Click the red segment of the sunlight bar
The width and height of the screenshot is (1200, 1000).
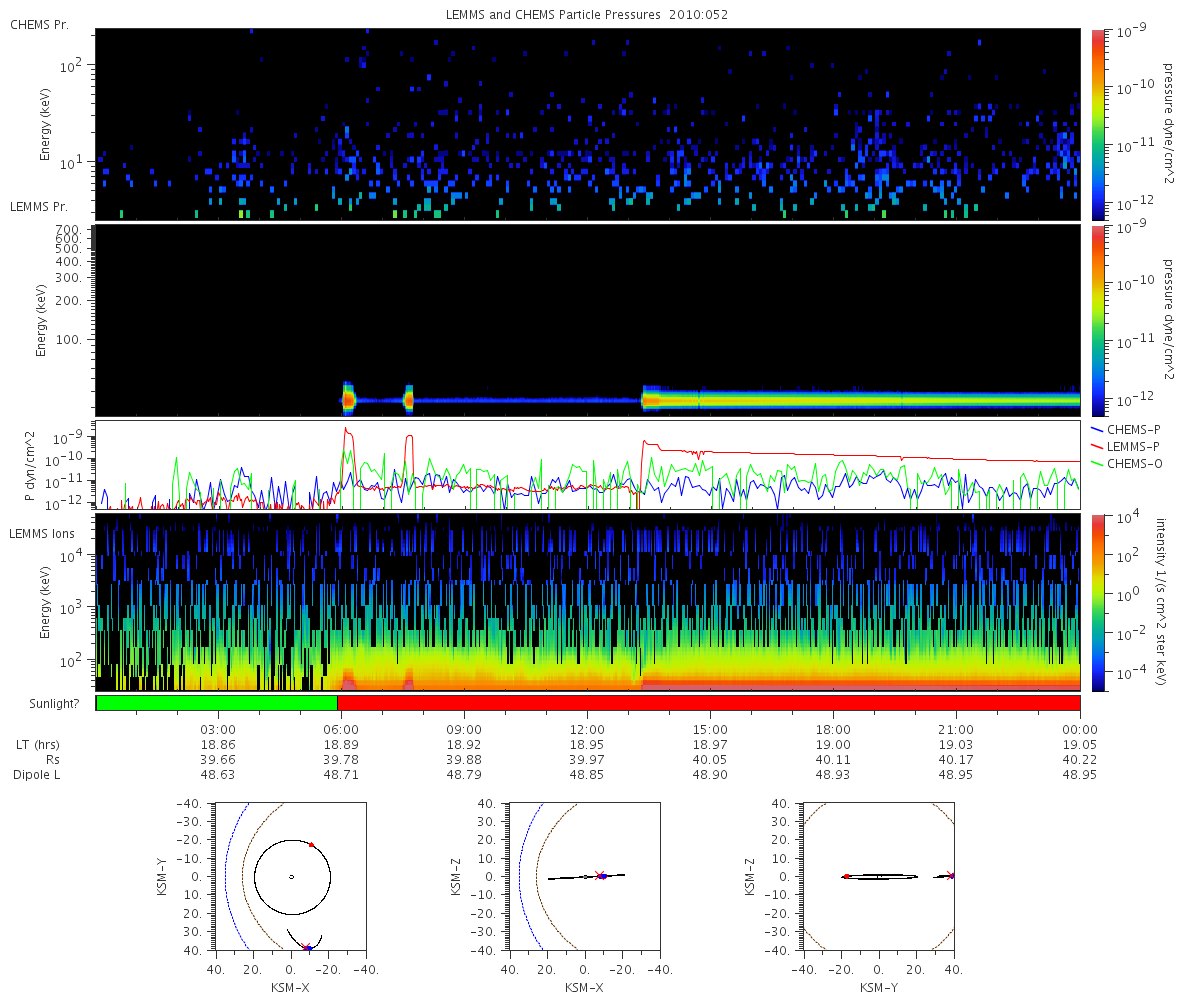tap(709, 703)
